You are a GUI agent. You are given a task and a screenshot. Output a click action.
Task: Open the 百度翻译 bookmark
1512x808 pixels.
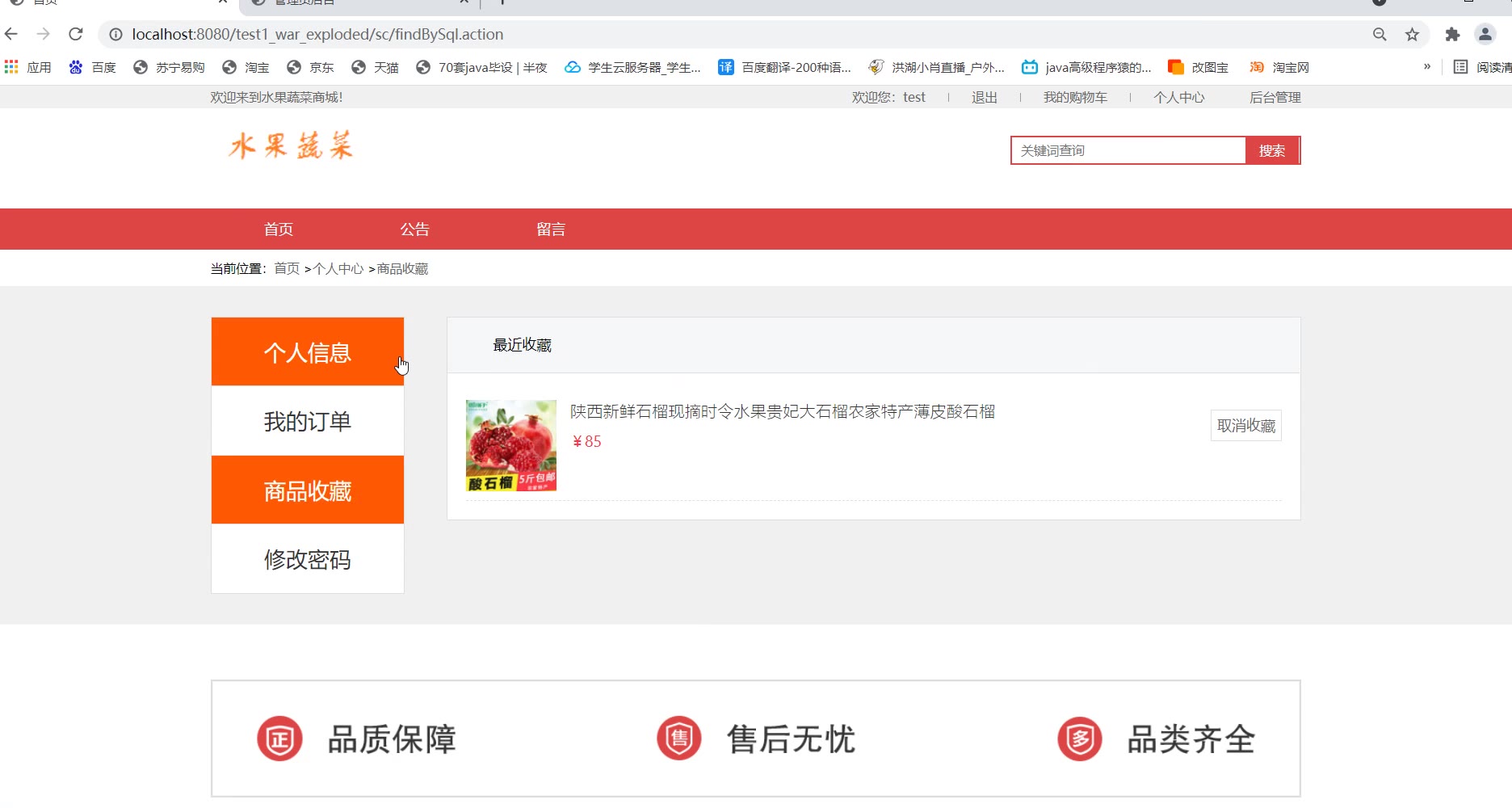click(x=784, y=67)
